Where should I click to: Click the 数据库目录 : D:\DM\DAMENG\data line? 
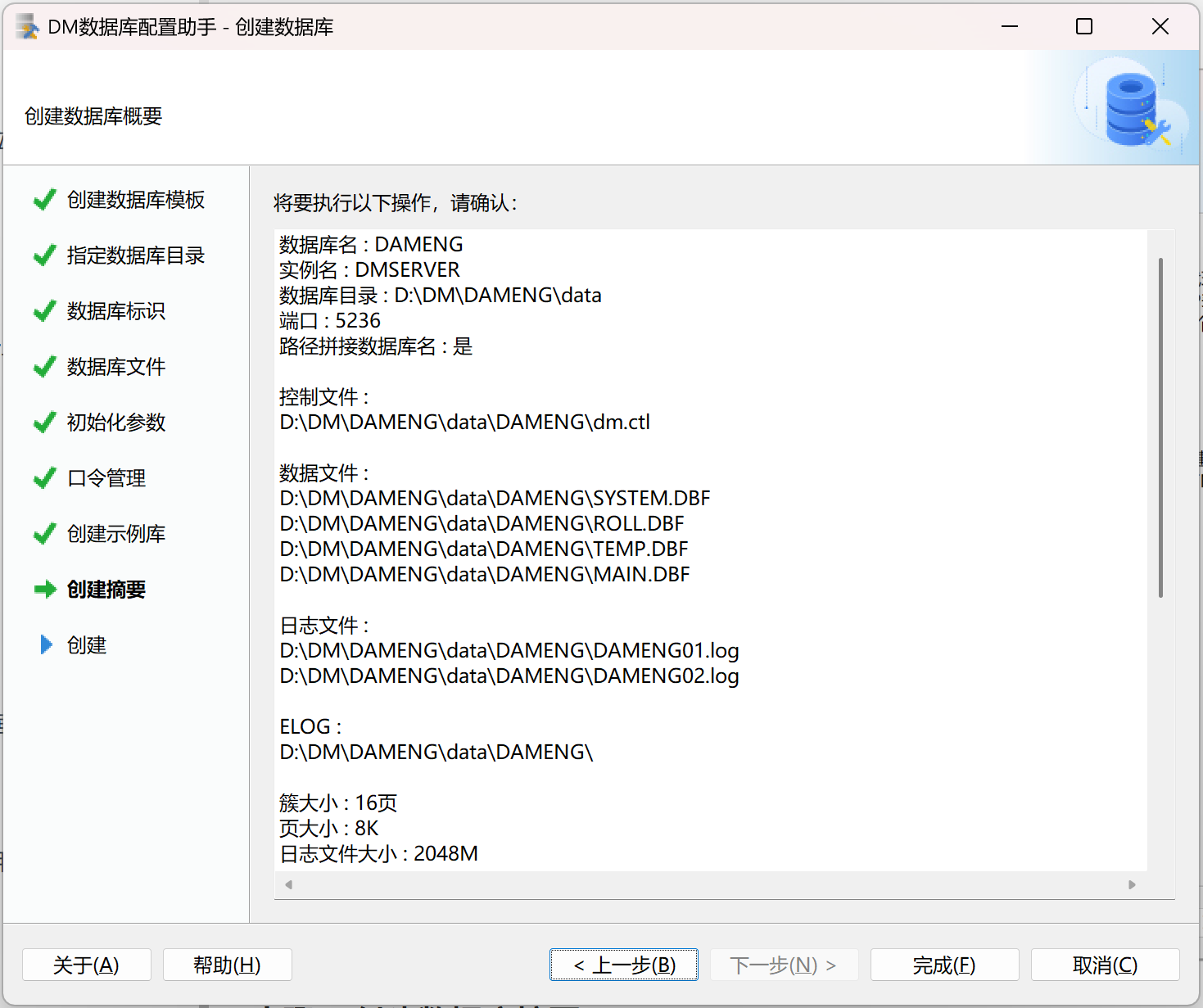pyautogui.click(x=441, y=295)
